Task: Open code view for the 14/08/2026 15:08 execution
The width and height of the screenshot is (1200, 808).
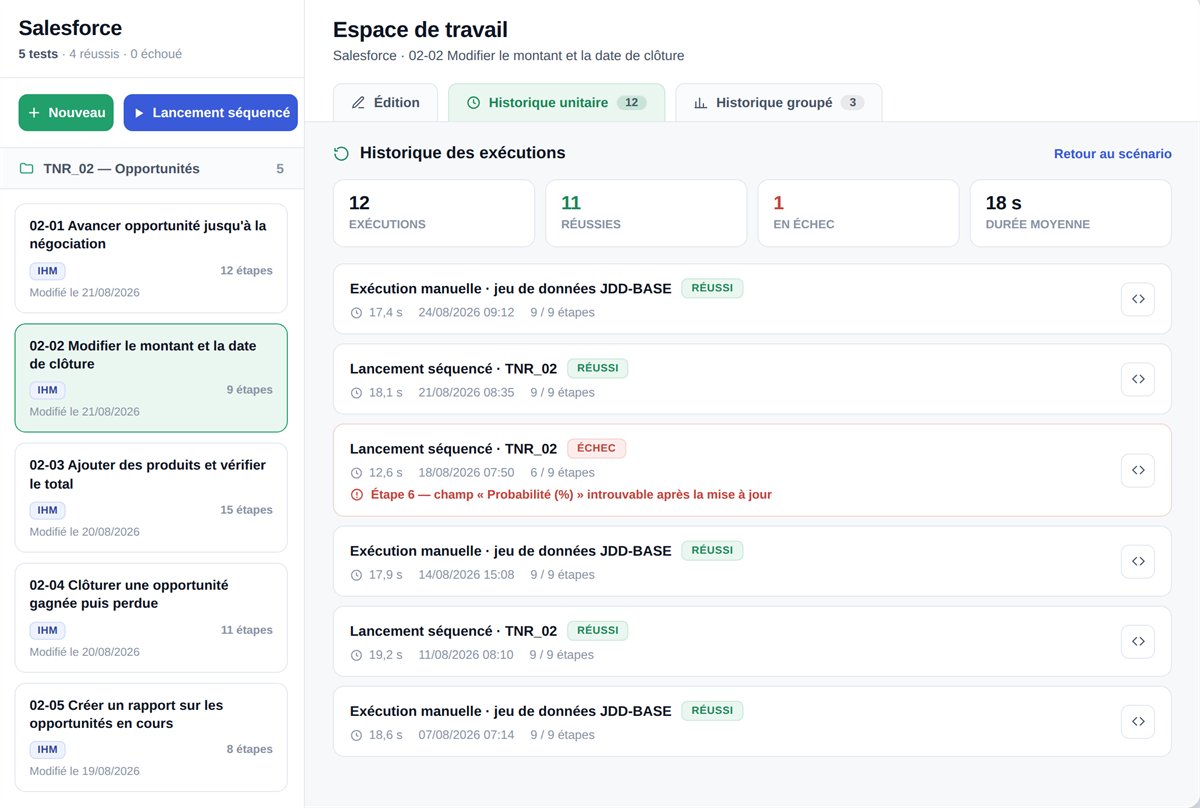Action: (1138, 561)
